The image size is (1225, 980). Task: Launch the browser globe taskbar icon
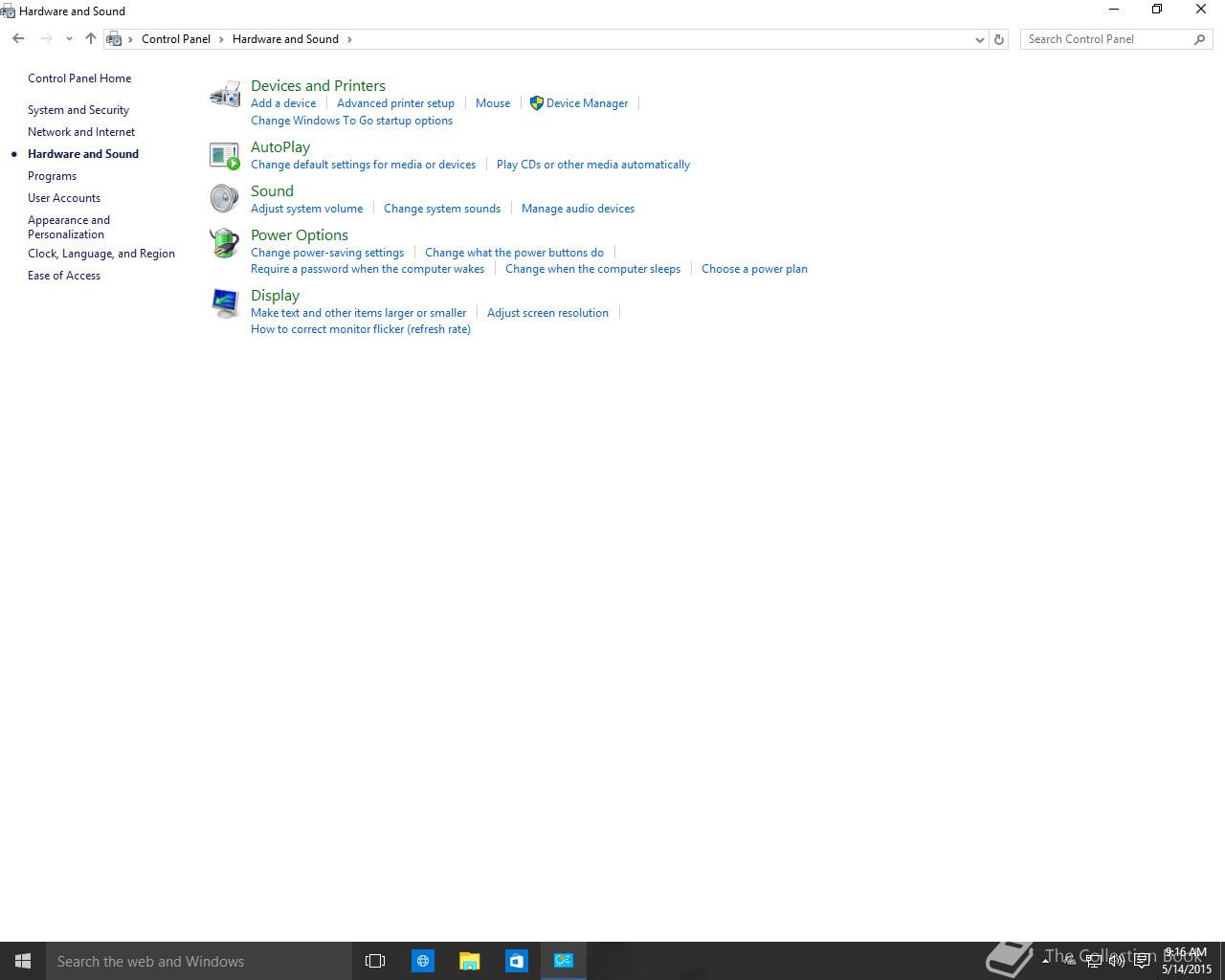pyautogui.click(x=422, y=961)
